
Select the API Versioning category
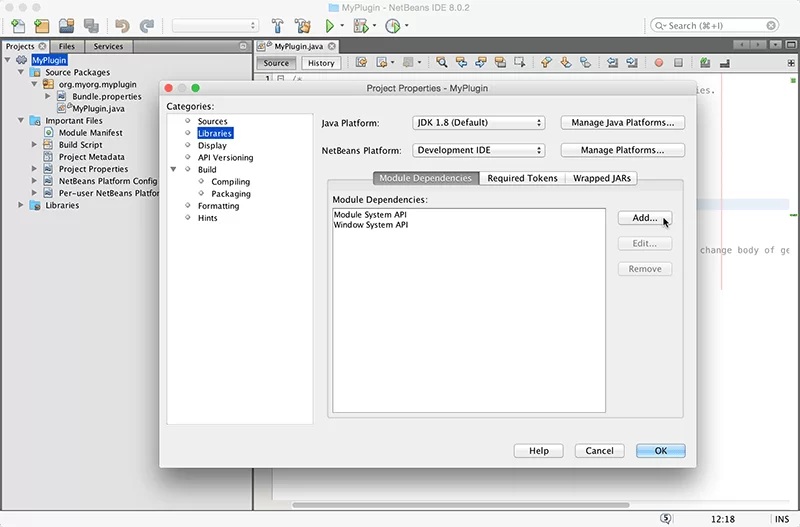[226, 158]
